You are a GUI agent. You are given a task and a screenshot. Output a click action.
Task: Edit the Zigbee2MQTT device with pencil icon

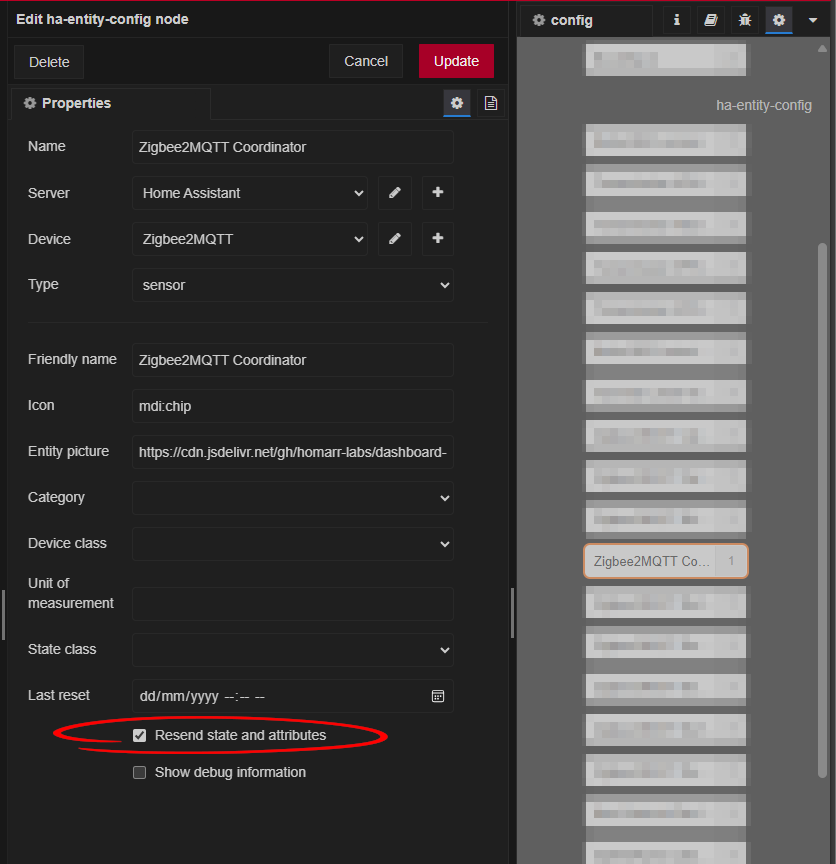395,239
